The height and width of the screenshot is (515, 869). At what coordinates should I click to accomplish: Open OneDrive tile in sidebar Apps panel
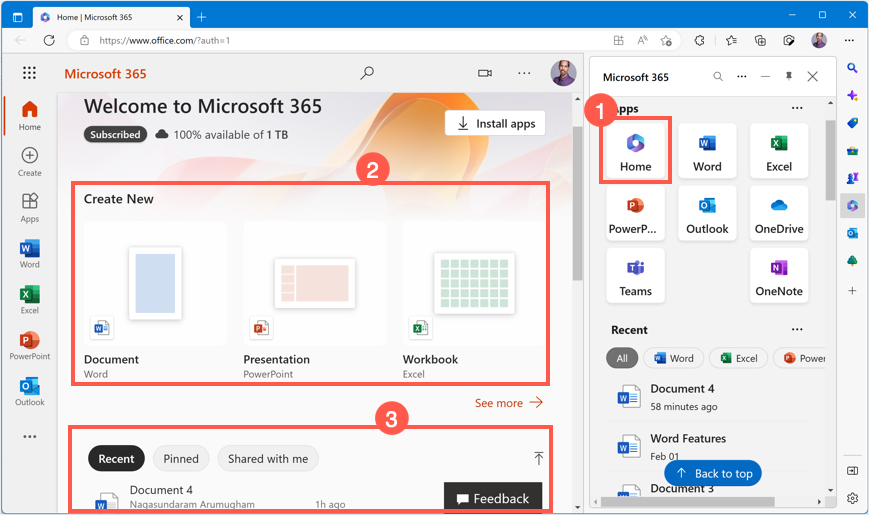click(x=779, y=213)
